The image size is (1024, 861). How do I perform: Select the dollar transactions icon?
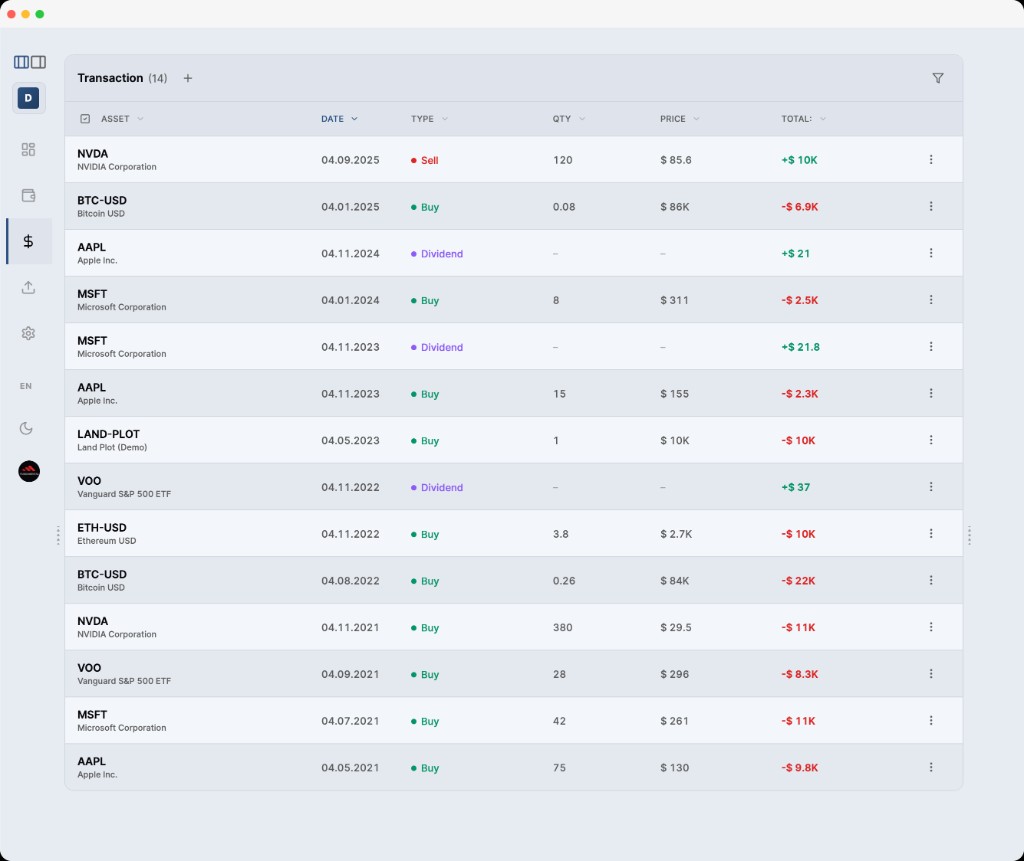[x=28, y=241]
